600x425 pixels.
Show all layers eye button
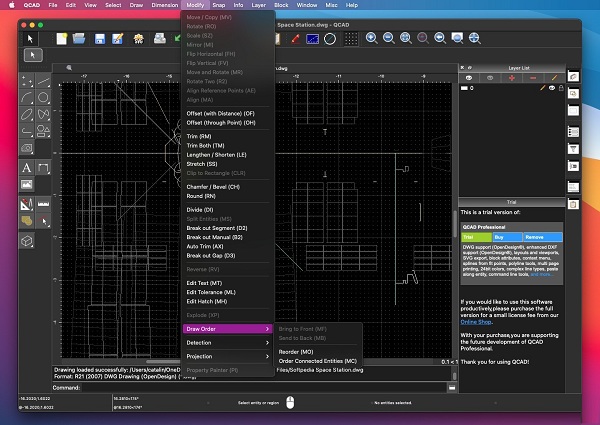(x=469, y=78)
